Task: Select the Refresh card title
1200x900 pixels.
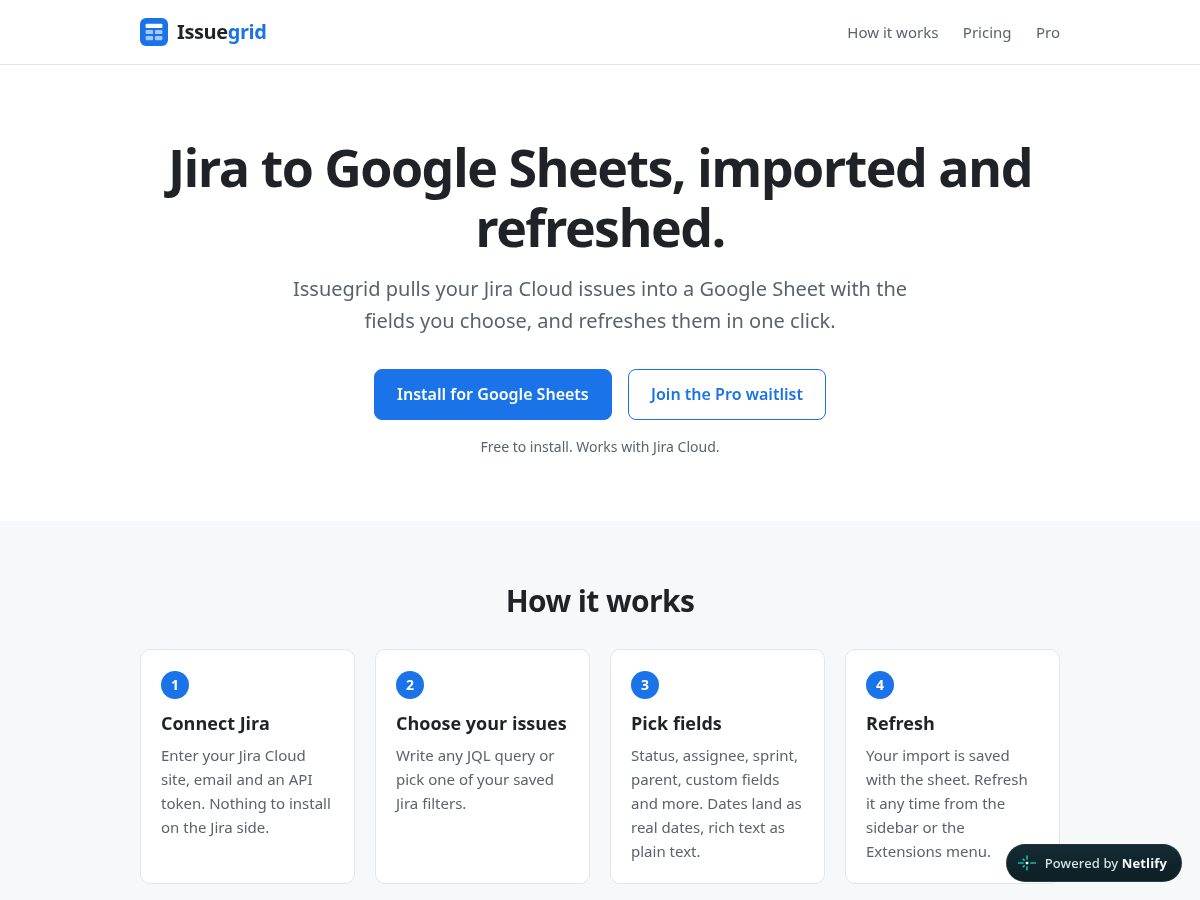Action: coord(900,723)
